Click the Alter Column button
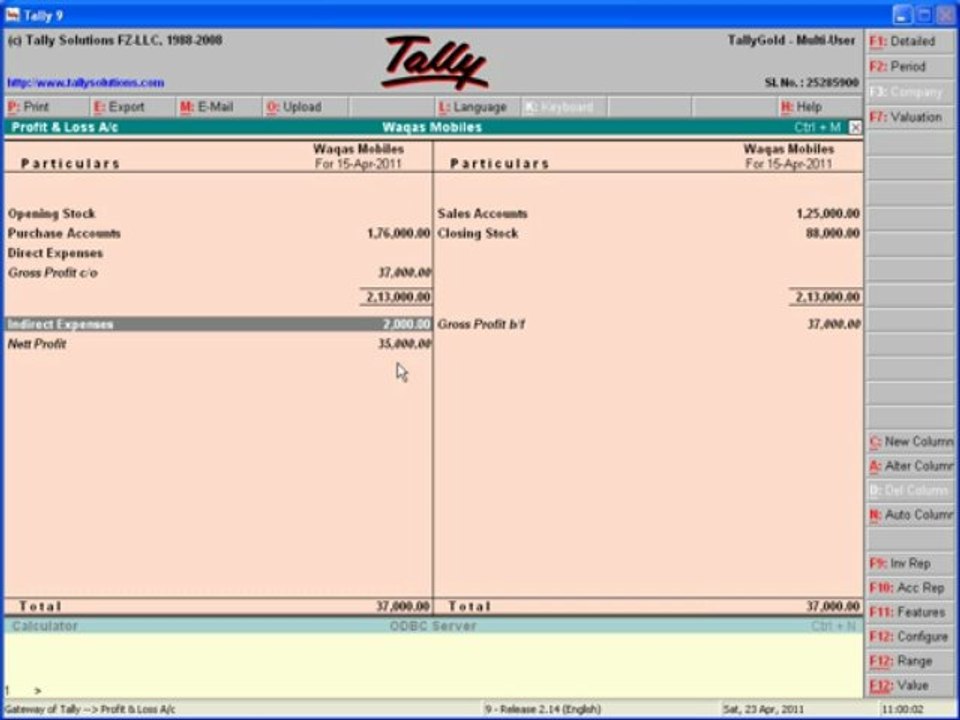Viewport: 960px width, 720px height. [910, 466]
